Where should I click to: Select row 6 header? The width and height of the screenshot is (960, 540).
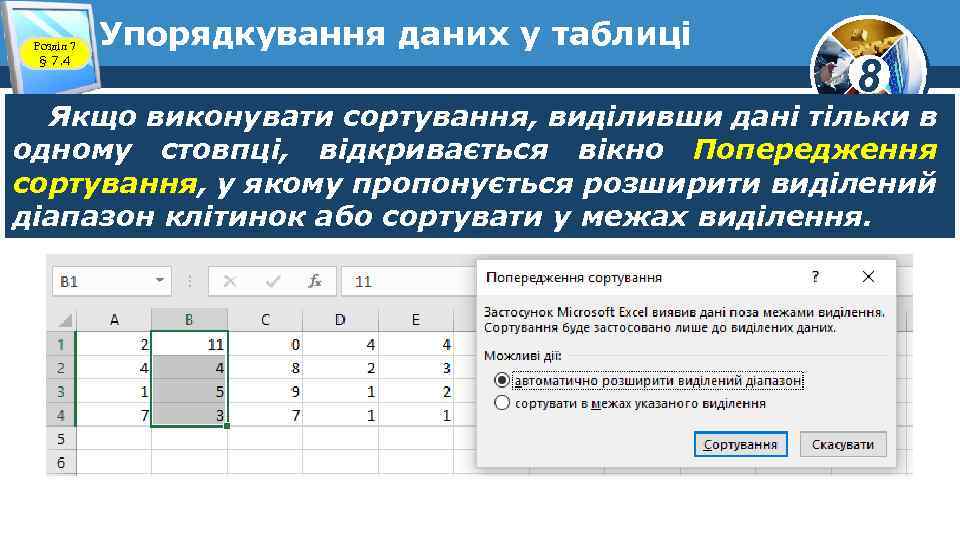[x=61, y=462]
